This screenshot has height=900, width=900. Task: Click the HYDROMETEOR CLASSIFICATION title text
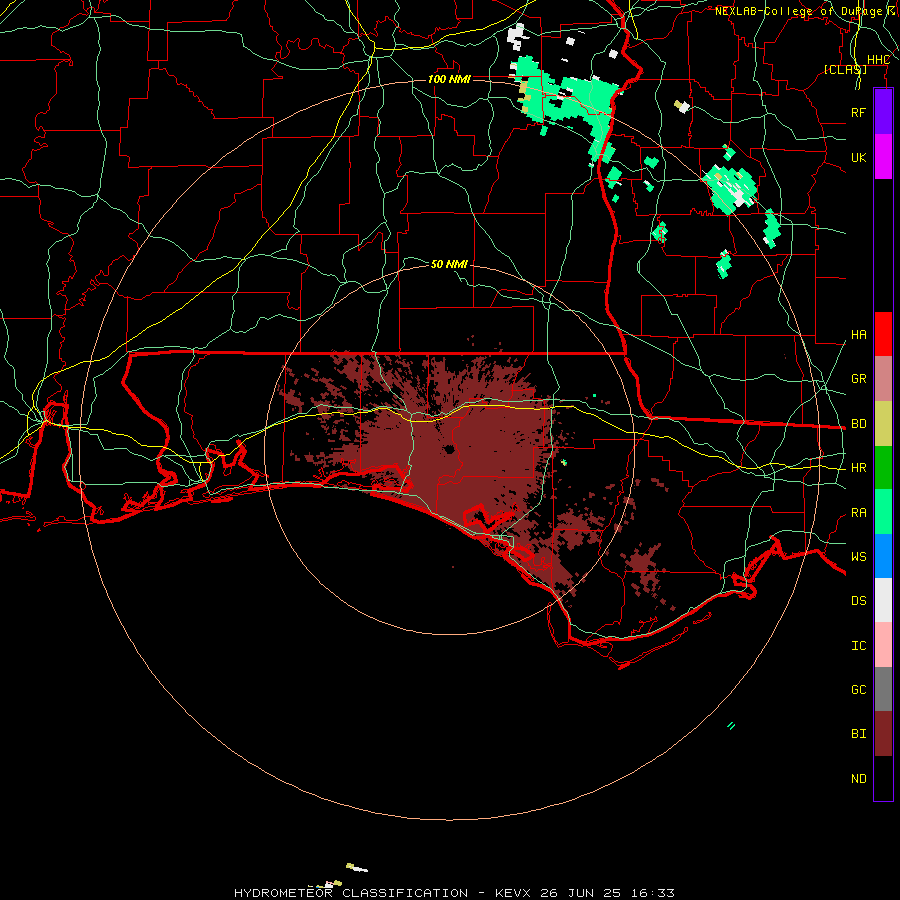(x=351, y=893)
